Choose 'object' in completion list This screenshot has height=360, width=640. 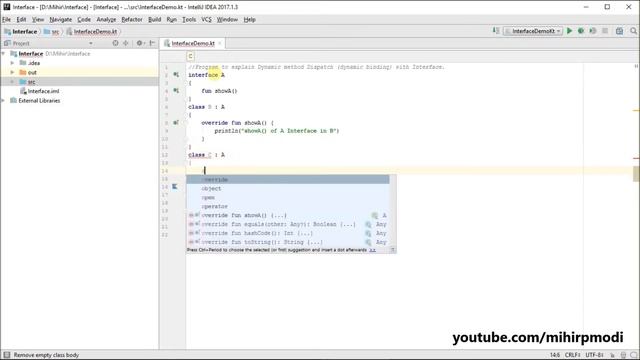(x=288, y=189)
